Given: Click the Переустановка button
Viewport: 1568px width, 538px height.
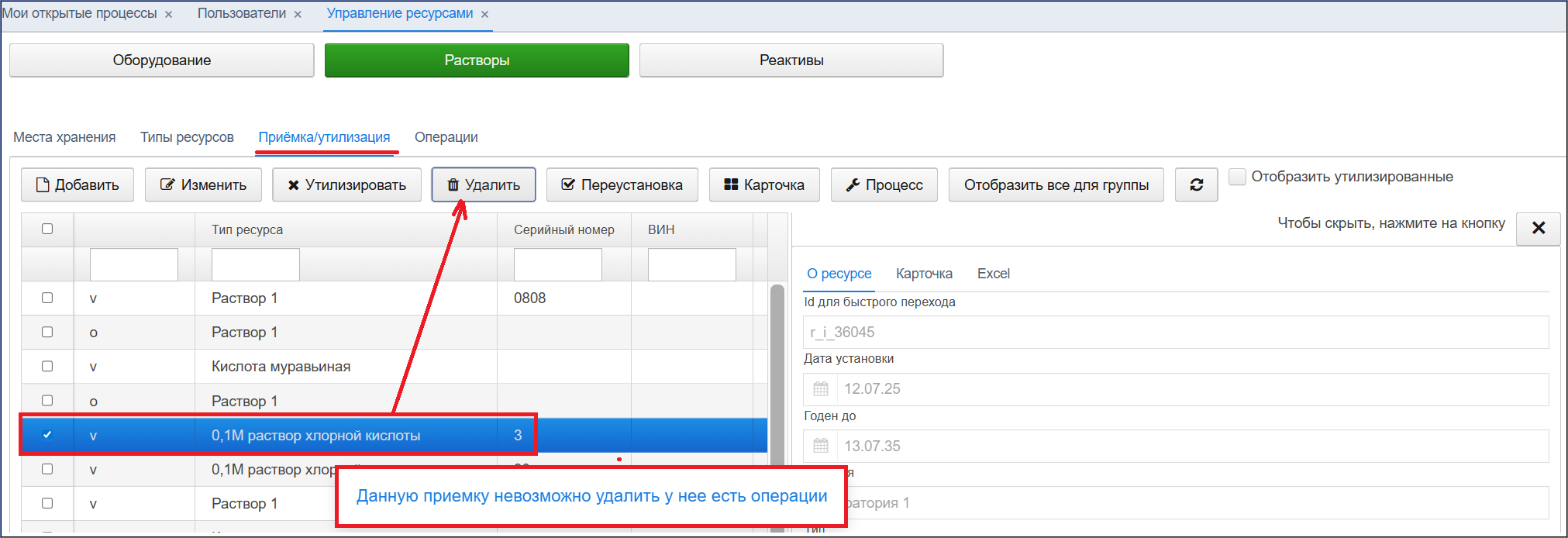Looking at the screenshot, I should (622, 185).
